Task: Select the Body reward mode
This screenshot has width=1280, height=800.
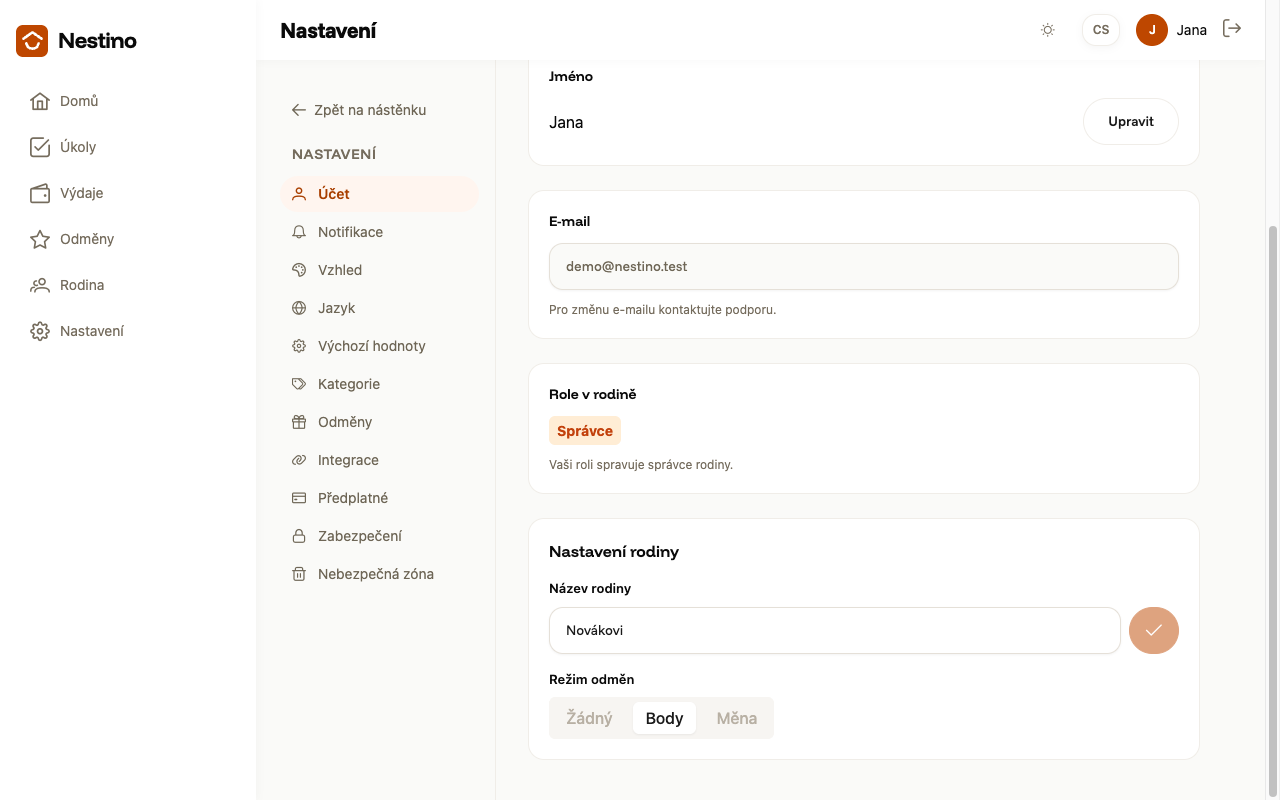Action: (x=664, y=718)
